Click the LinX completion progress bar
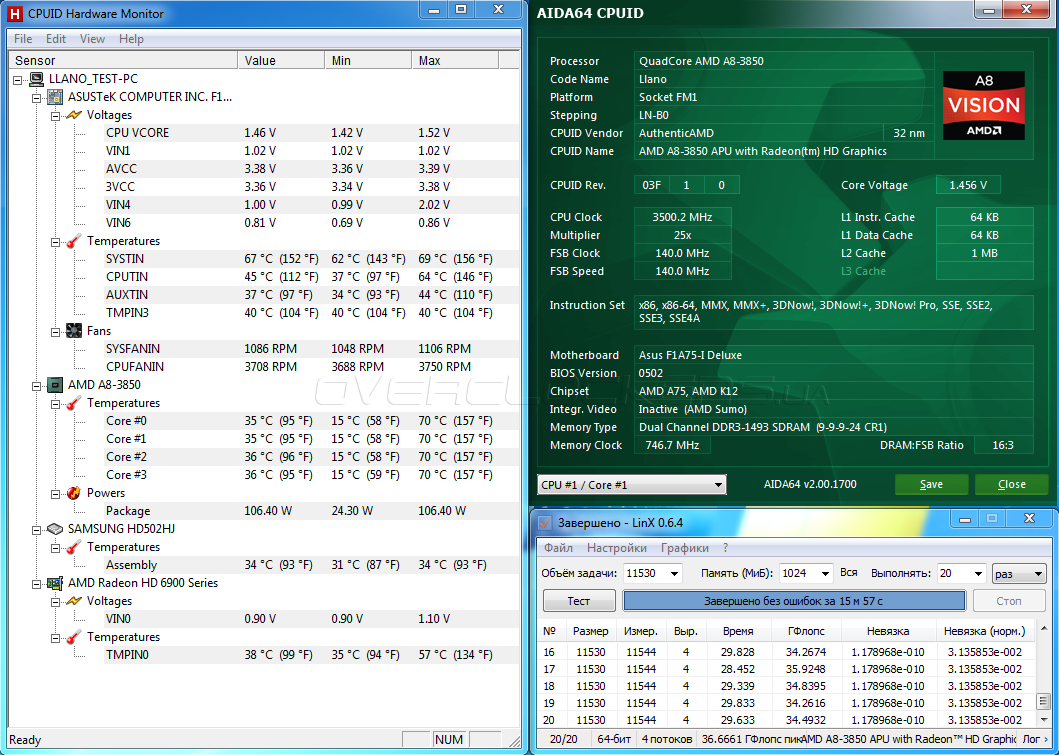Image resolution: width=1059 pixels, height=755 pixels. (x=794, y=601)
